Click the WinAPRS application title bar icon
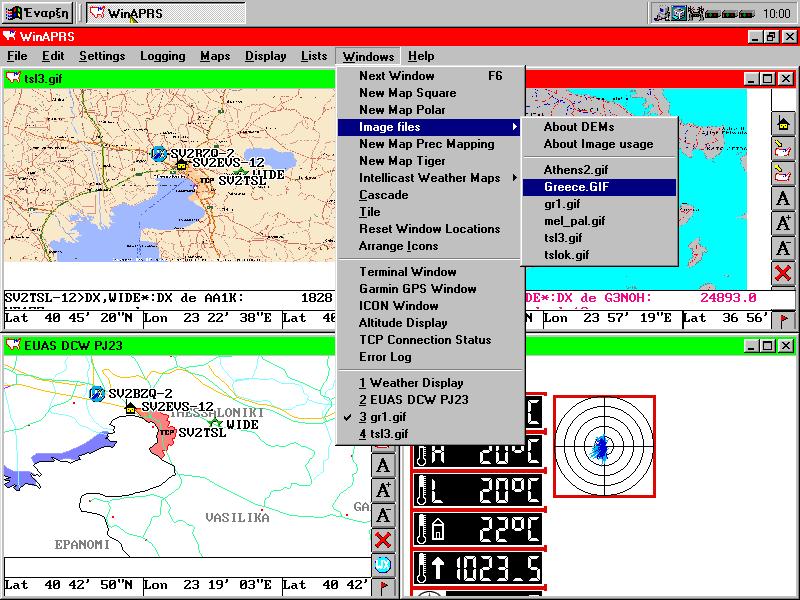 coord(9,36)
